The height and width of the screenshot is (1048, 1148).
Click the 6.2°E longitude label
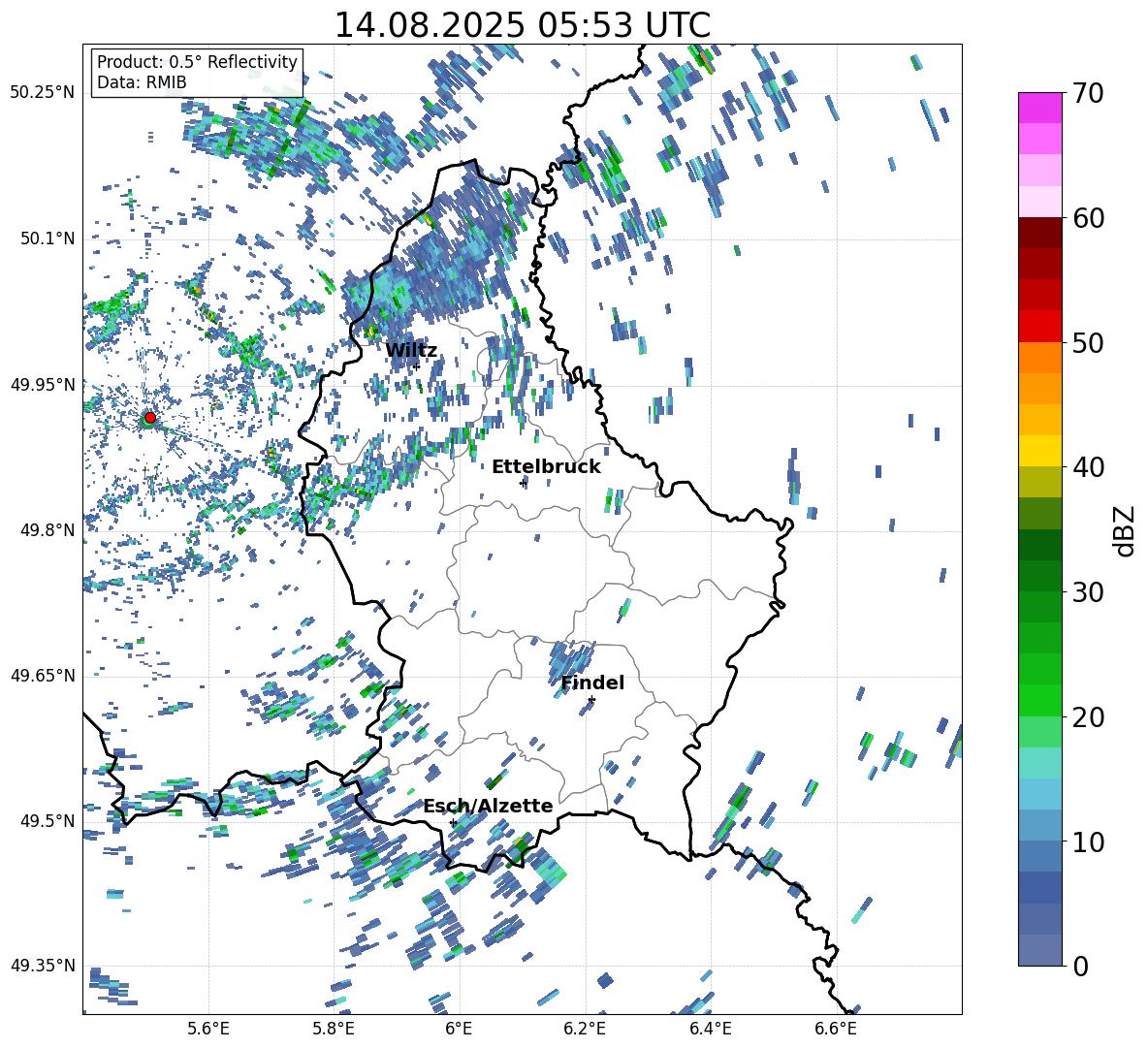pyautogui.click(x=585, y=1029)
